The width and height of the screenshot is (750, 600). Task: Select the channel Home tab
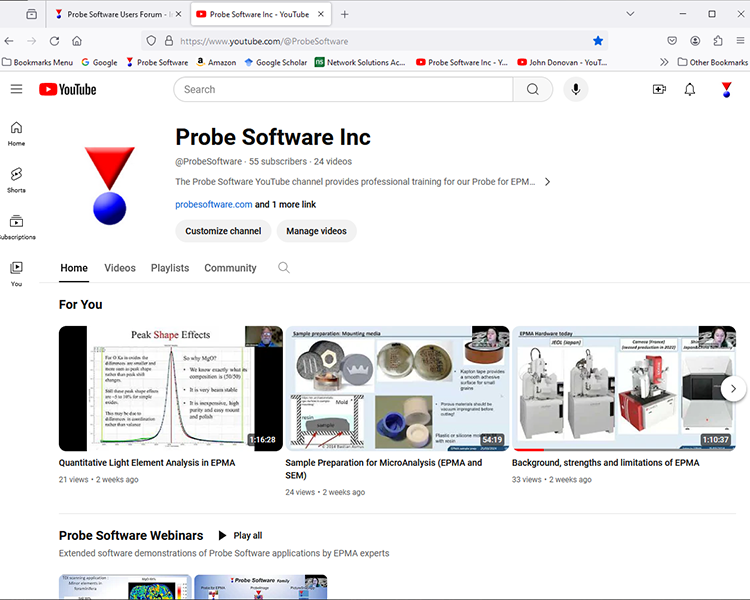[74, 268]
